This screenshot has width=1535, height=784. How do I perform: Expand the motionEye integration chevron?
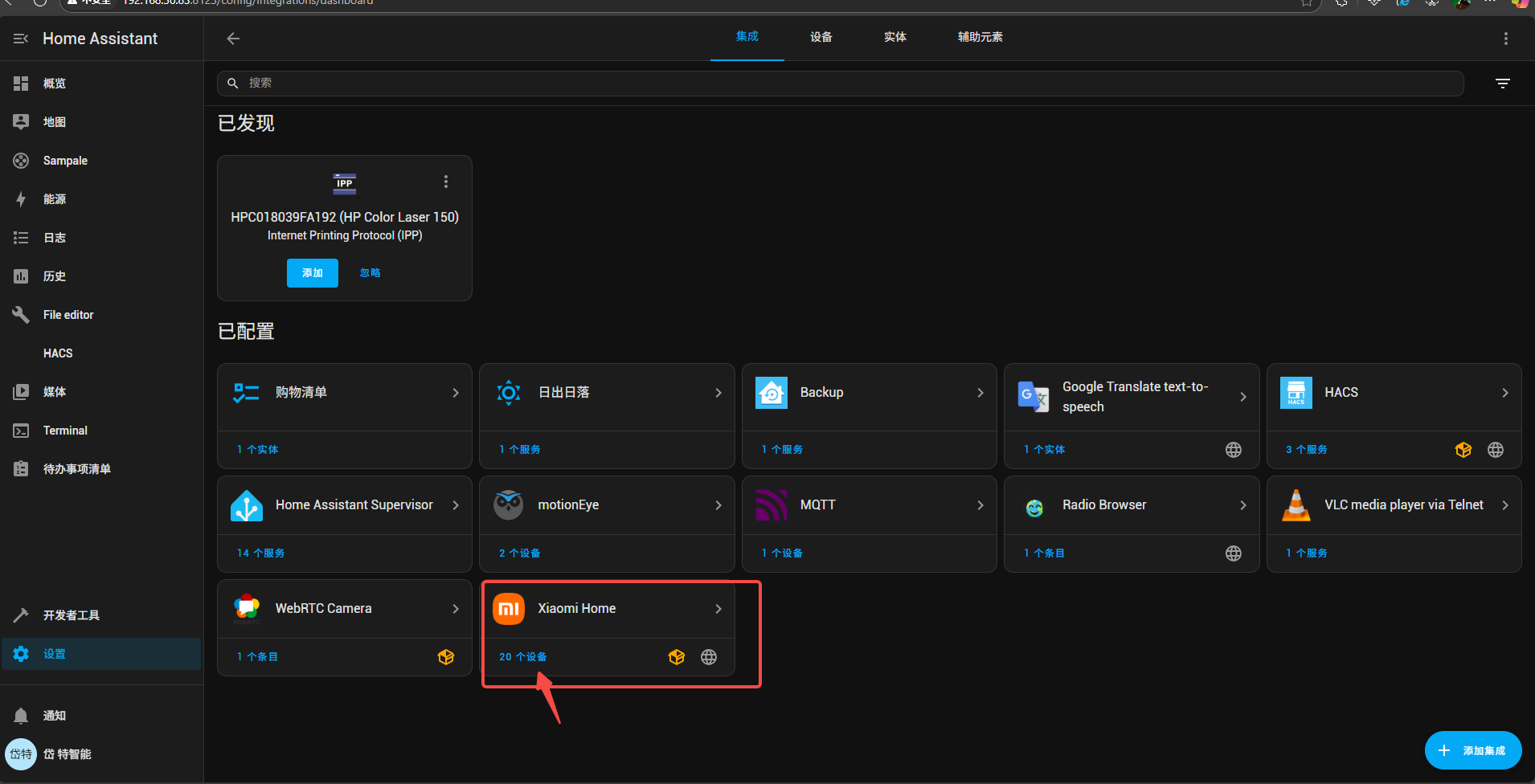(718, 505)
